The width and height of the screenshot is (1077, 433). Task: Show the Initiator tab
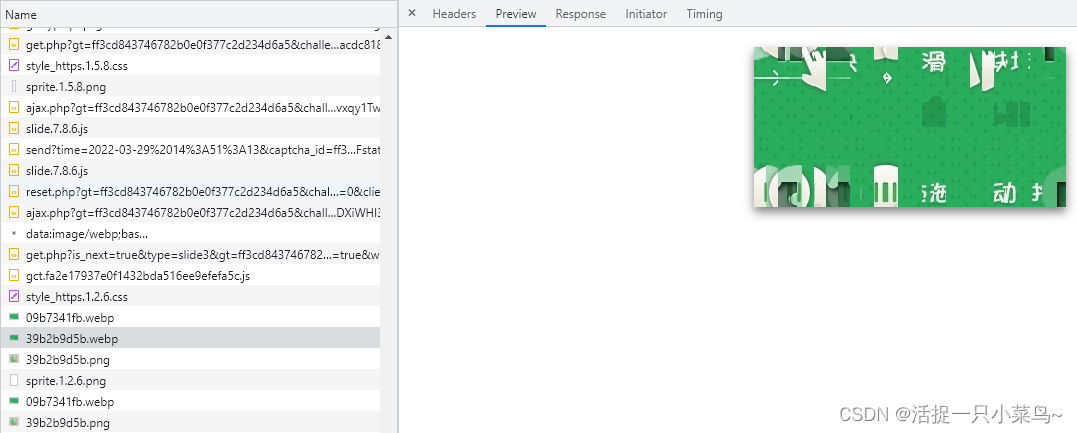[x=646, y=14]
